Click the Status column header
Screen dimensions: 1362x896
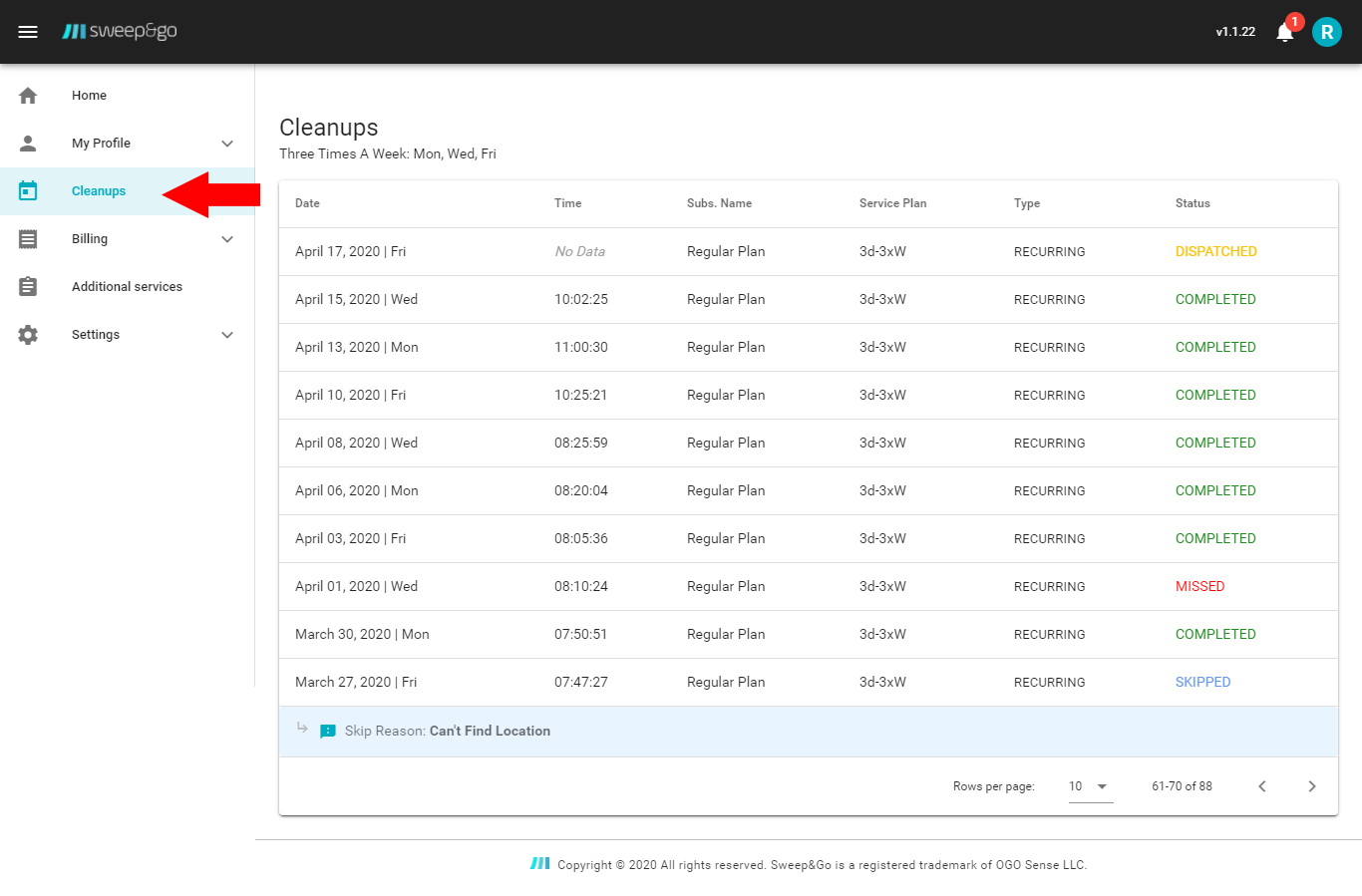1192,203
